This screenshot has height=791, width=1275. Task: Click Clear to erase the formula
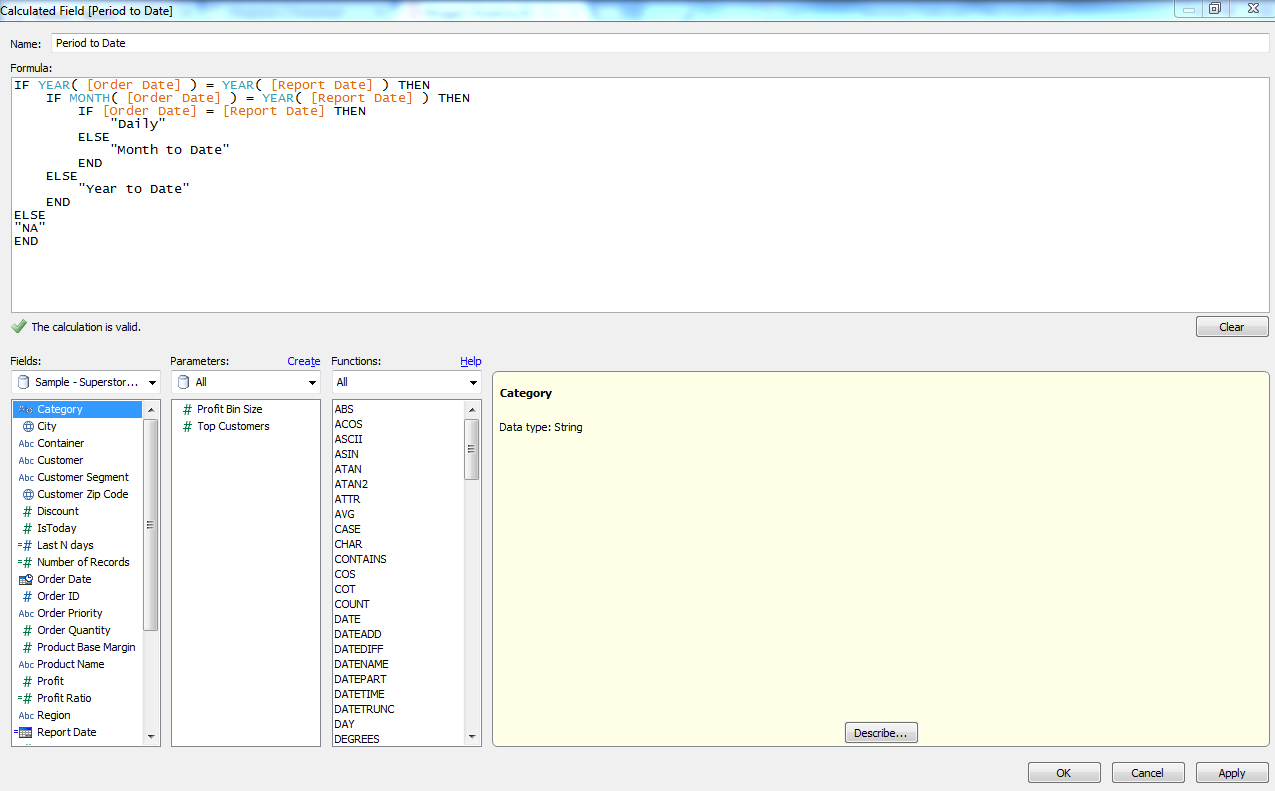(1232, 326)
